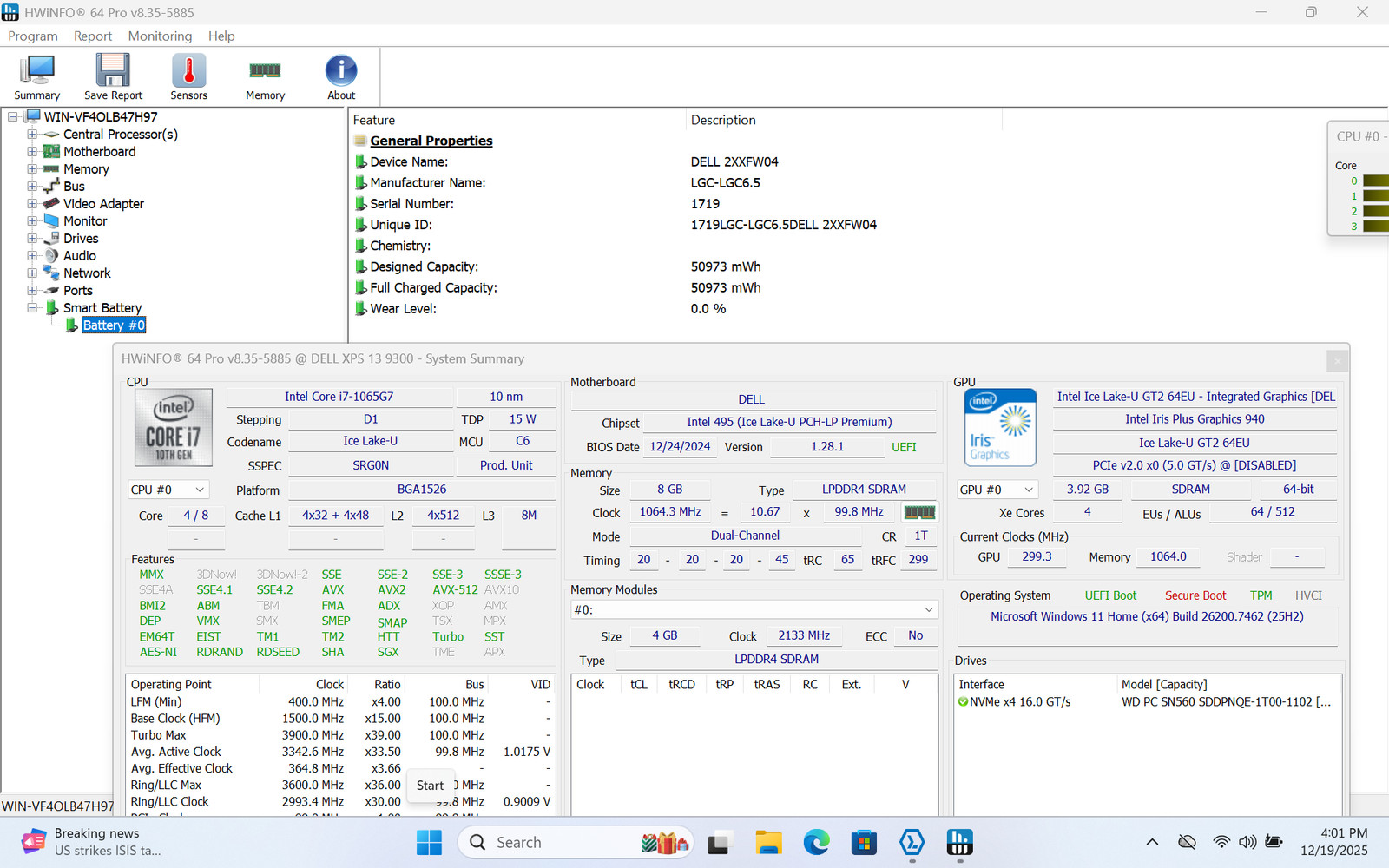Open Breaking news widget on taskbar
Screen dimensions: 1389x868
[93, 842]
